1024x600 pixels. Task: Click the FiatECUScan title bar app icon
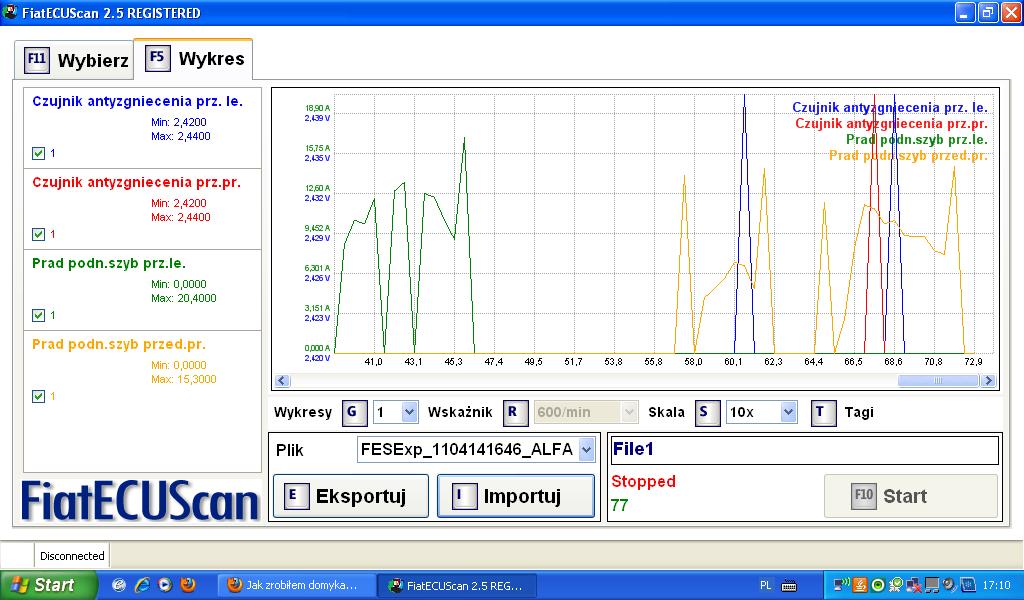coord(10,12)
